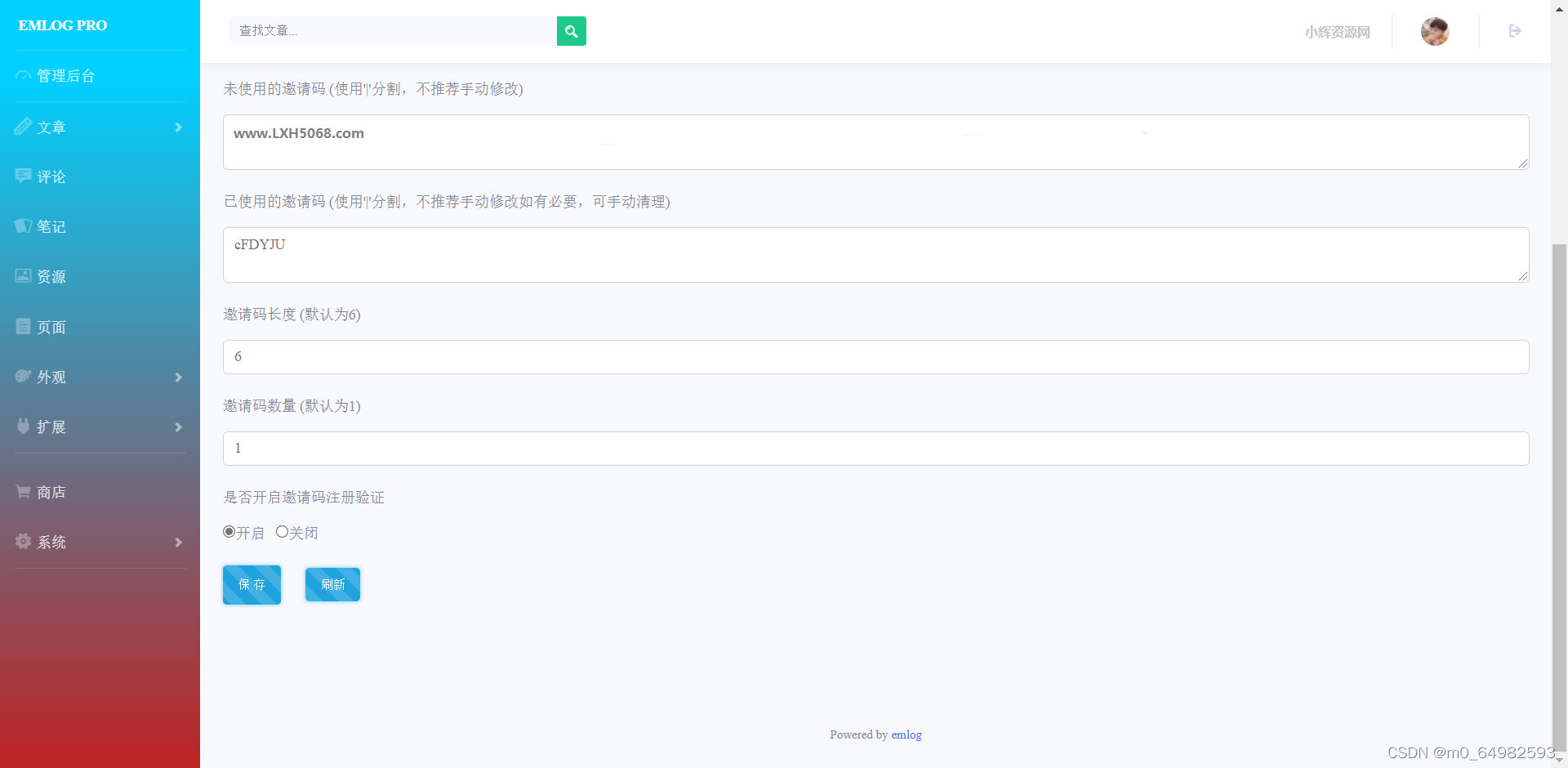Open the dashboard gauge icon 管理后台
1568x768 pixels.
pos(23,76)
